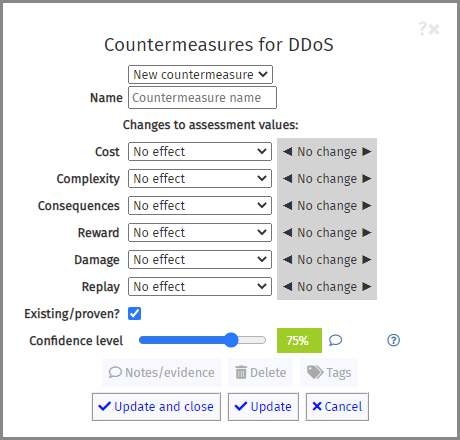Viewport: 460px width, 440px height.
Task: Click the Confidence level slider handle
Action: pyautogui.click(x=231, y=340)
